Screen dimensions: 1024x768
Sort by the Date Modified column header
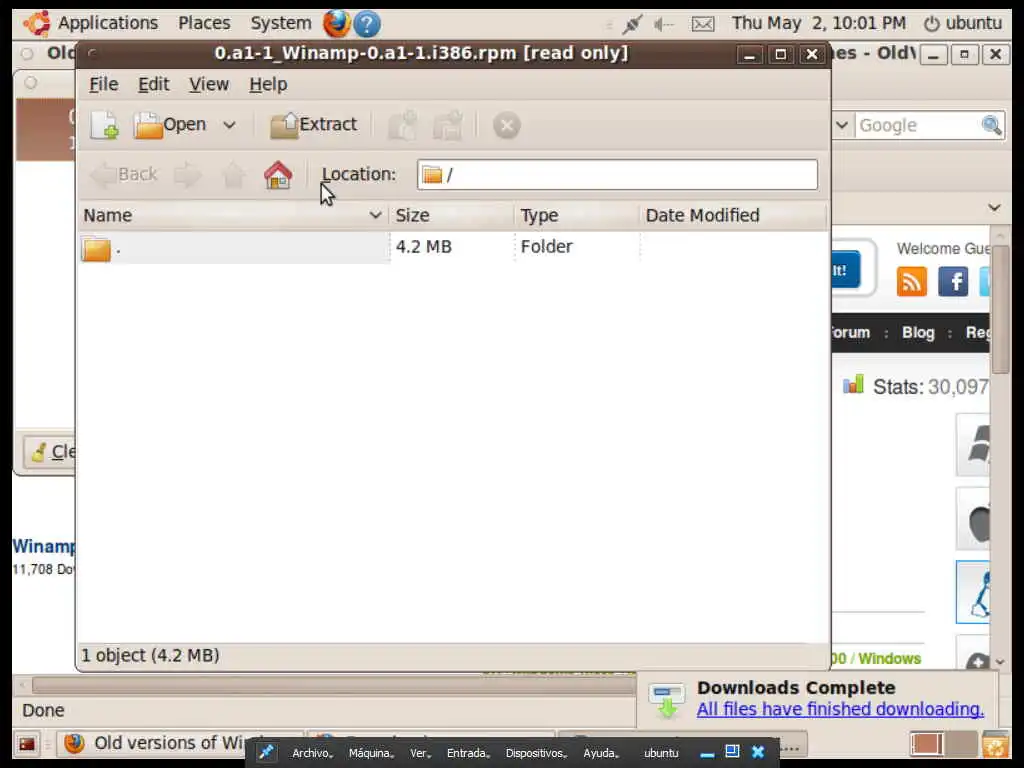(x=733, y=216)
